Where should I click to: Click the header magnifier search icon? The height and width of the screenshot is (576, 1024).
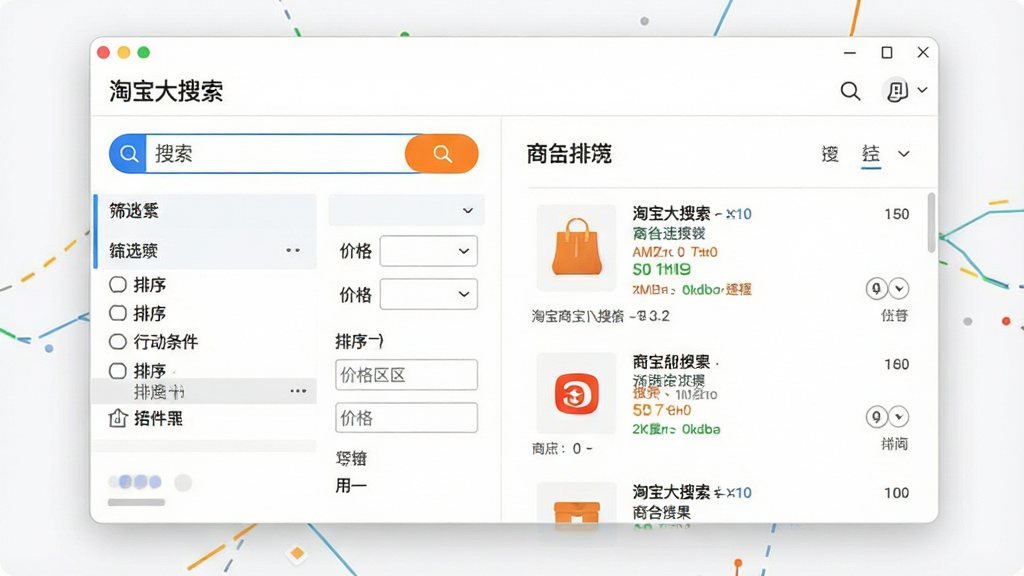(850, 91)
